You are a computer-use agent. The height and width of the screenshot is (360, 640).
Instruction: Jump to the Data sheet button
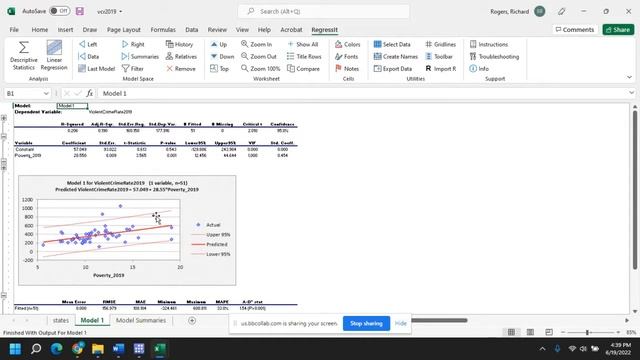(x=89, y=56)
